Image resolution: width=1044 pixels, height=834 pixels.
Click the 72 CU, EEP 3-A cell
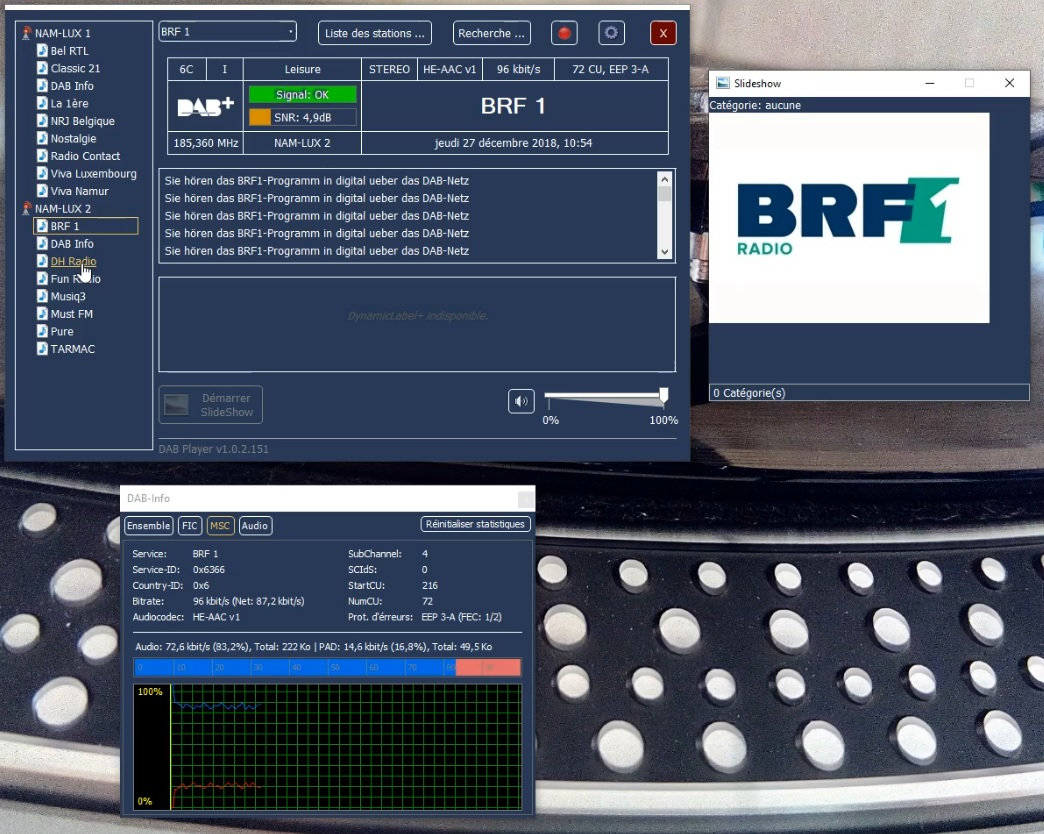[x=611, y=69]
